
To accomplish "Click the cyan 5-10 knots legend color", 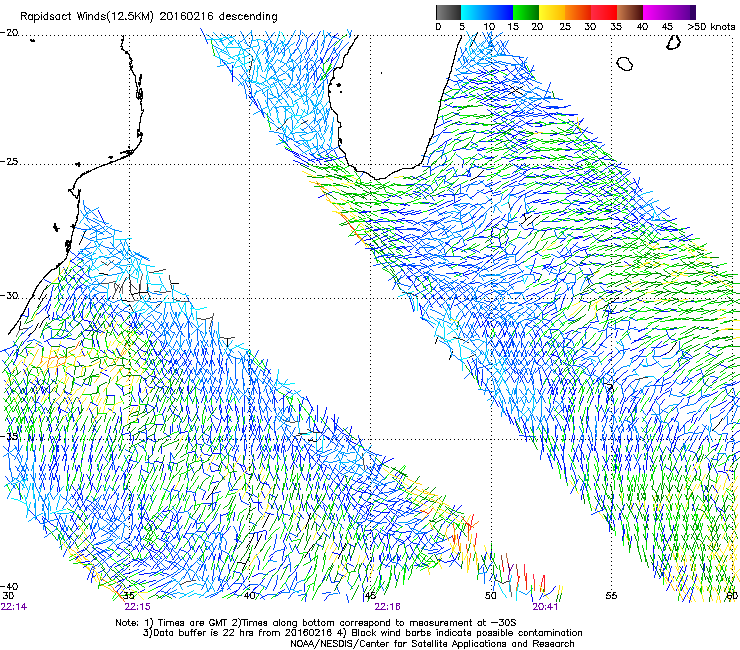I will 474,12.
